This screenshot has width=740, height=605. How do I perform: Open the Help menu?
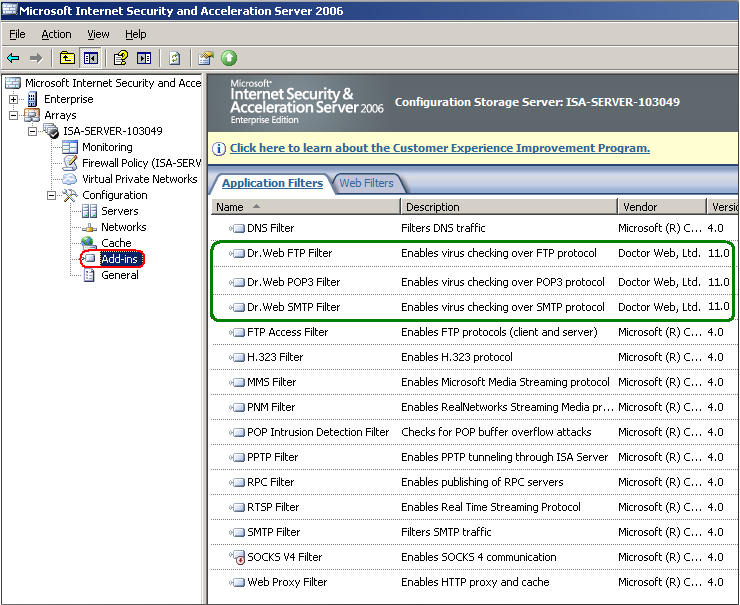point(135,34)
